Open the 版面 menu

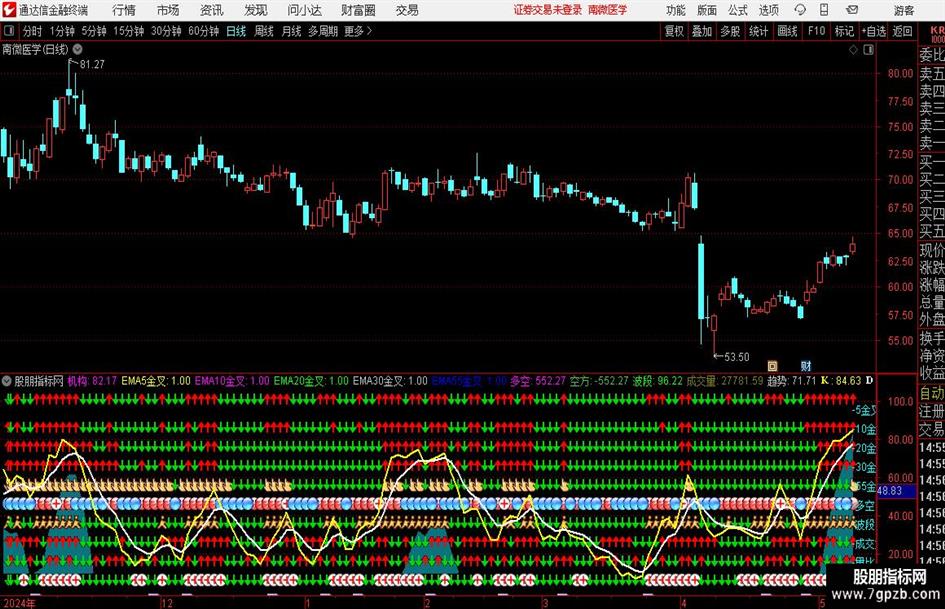[706, 10]
